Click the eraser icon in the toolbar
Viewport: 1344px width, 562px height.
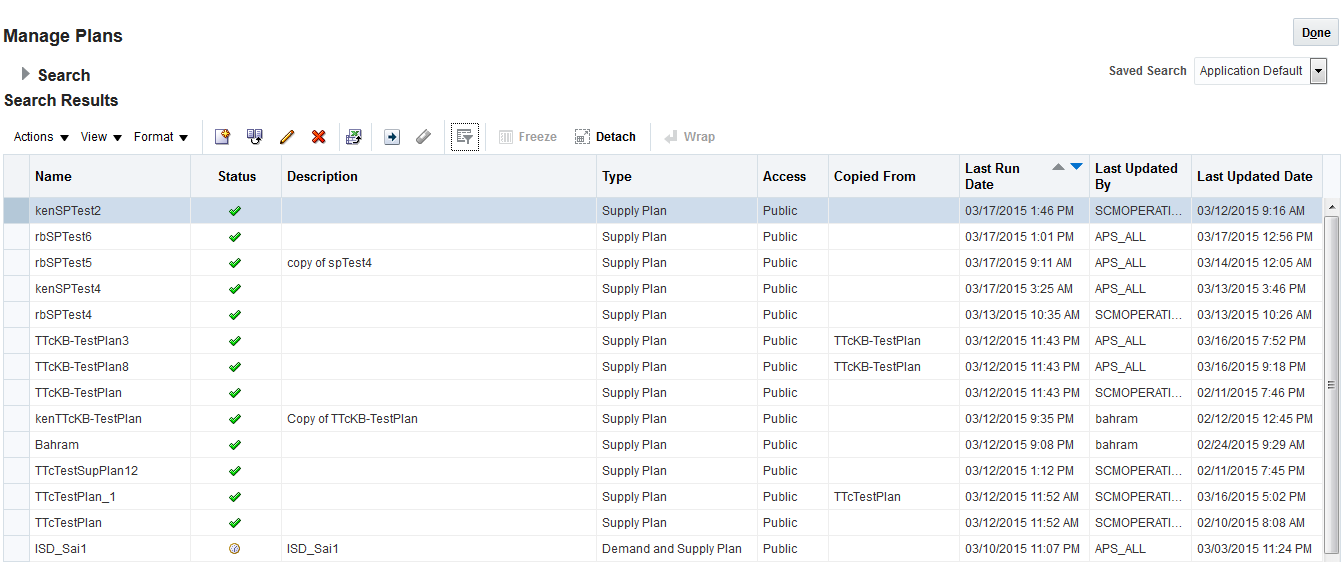coord(424,137)
